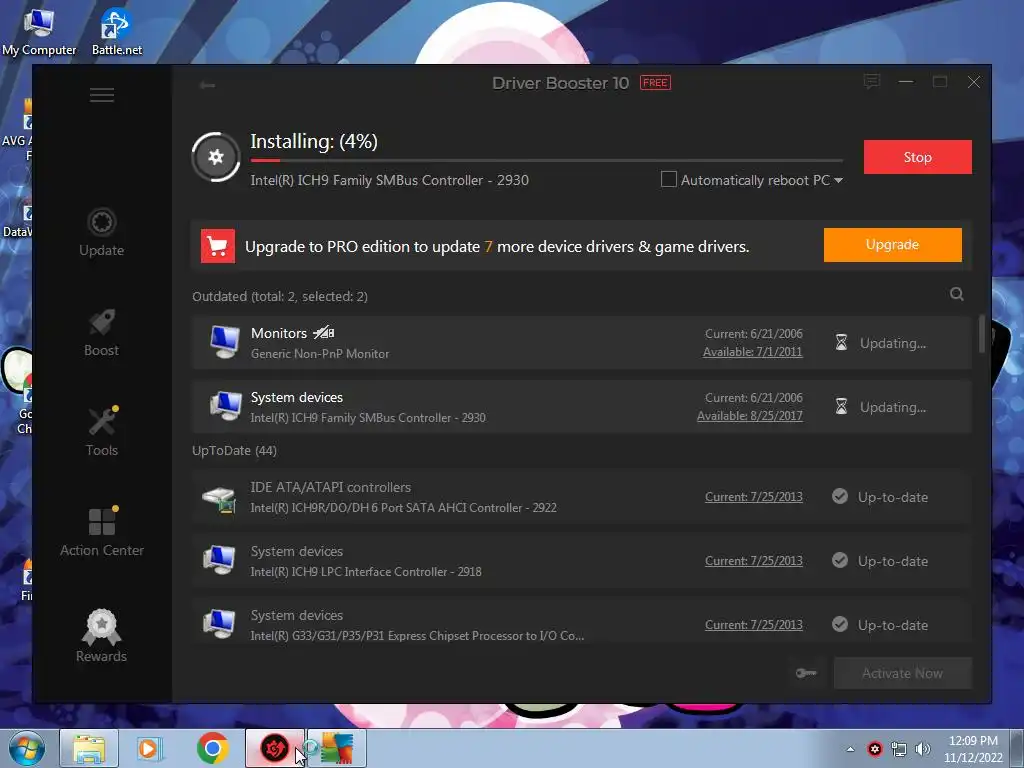This screenshot has height=768, width=1024.
Task: Click the no-sound icon next to Monitors
Action: tap(323, 333)
